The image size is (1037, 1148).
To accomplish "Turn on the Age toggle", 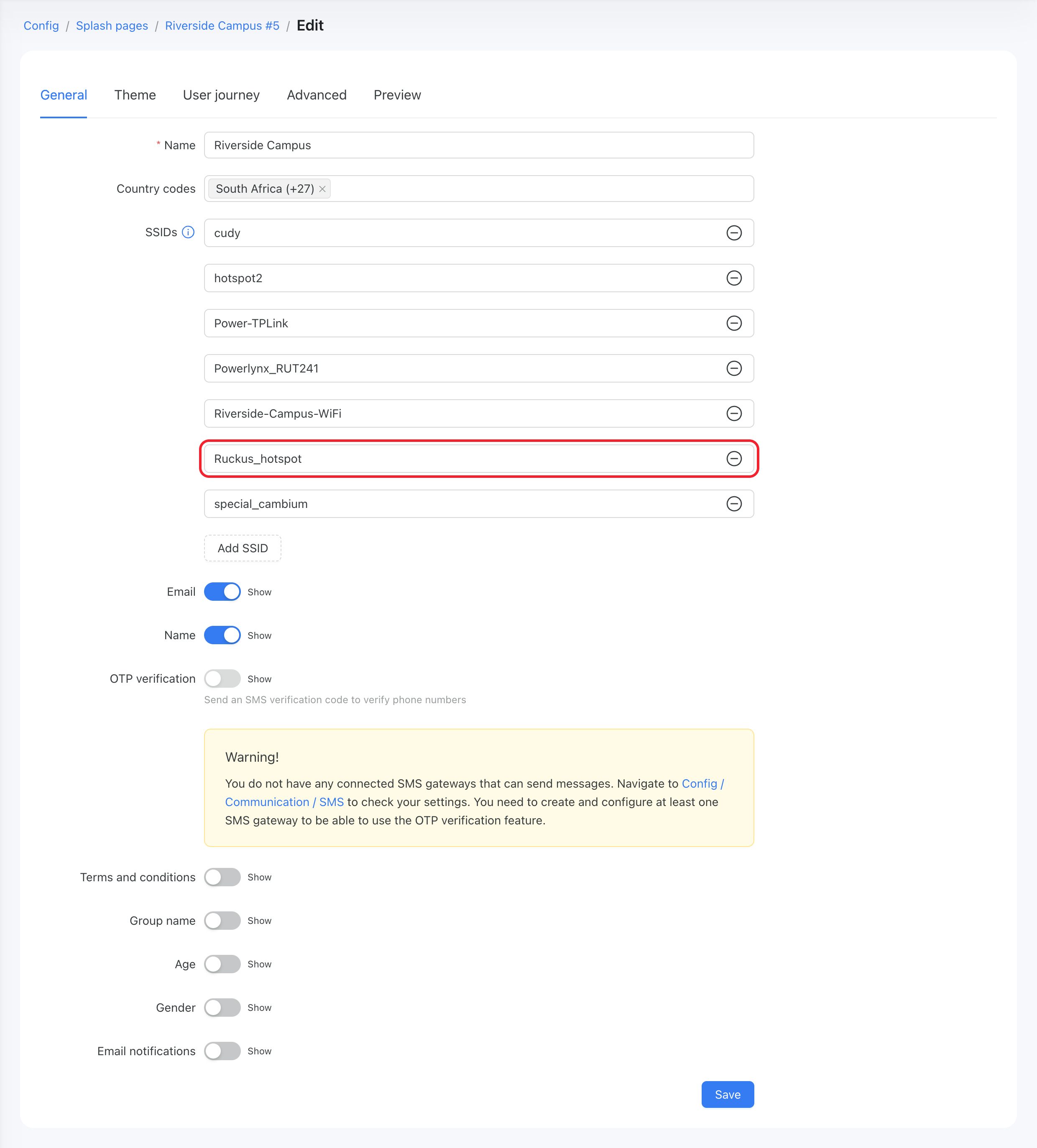I will click(222, 964).
